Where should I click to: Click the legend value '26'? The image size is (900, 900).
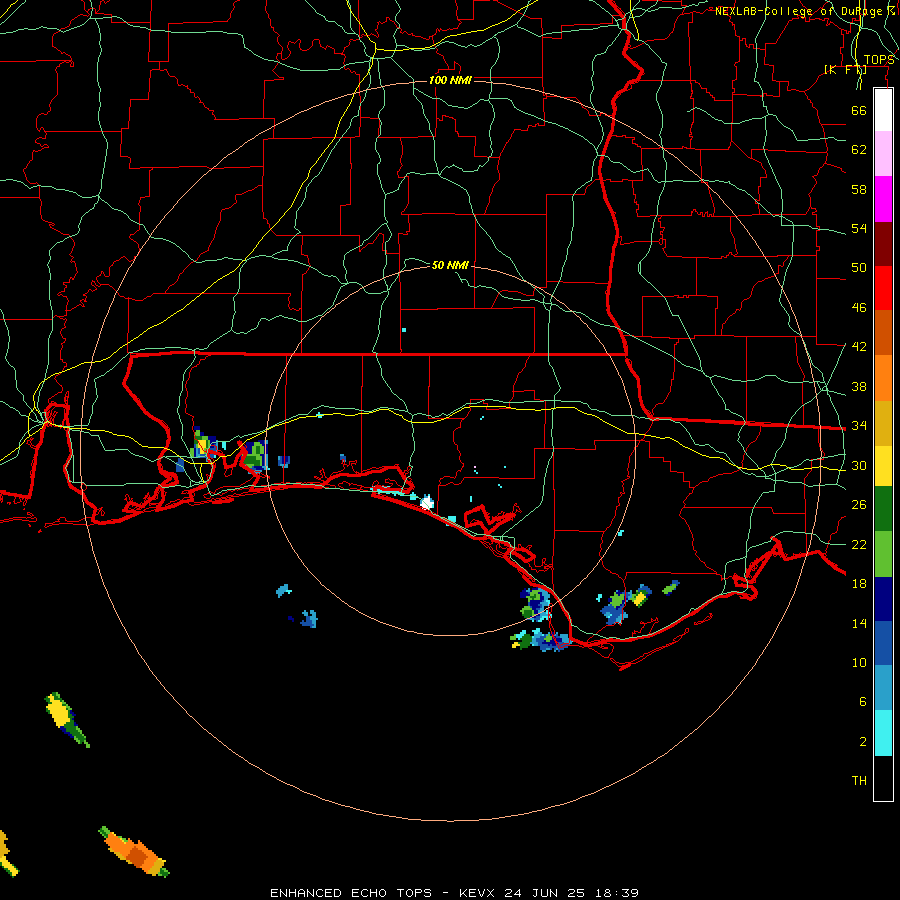coord(859,505)
